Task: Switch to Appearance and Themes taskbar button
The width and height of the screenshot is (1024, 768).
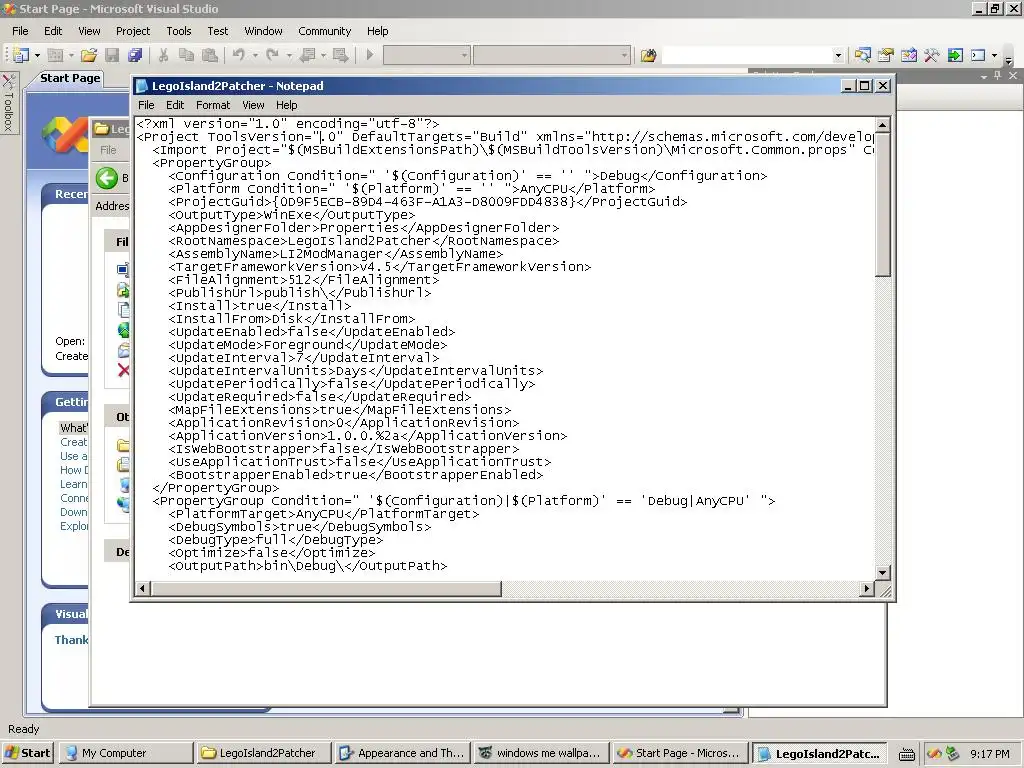Action: pos(402,753)
